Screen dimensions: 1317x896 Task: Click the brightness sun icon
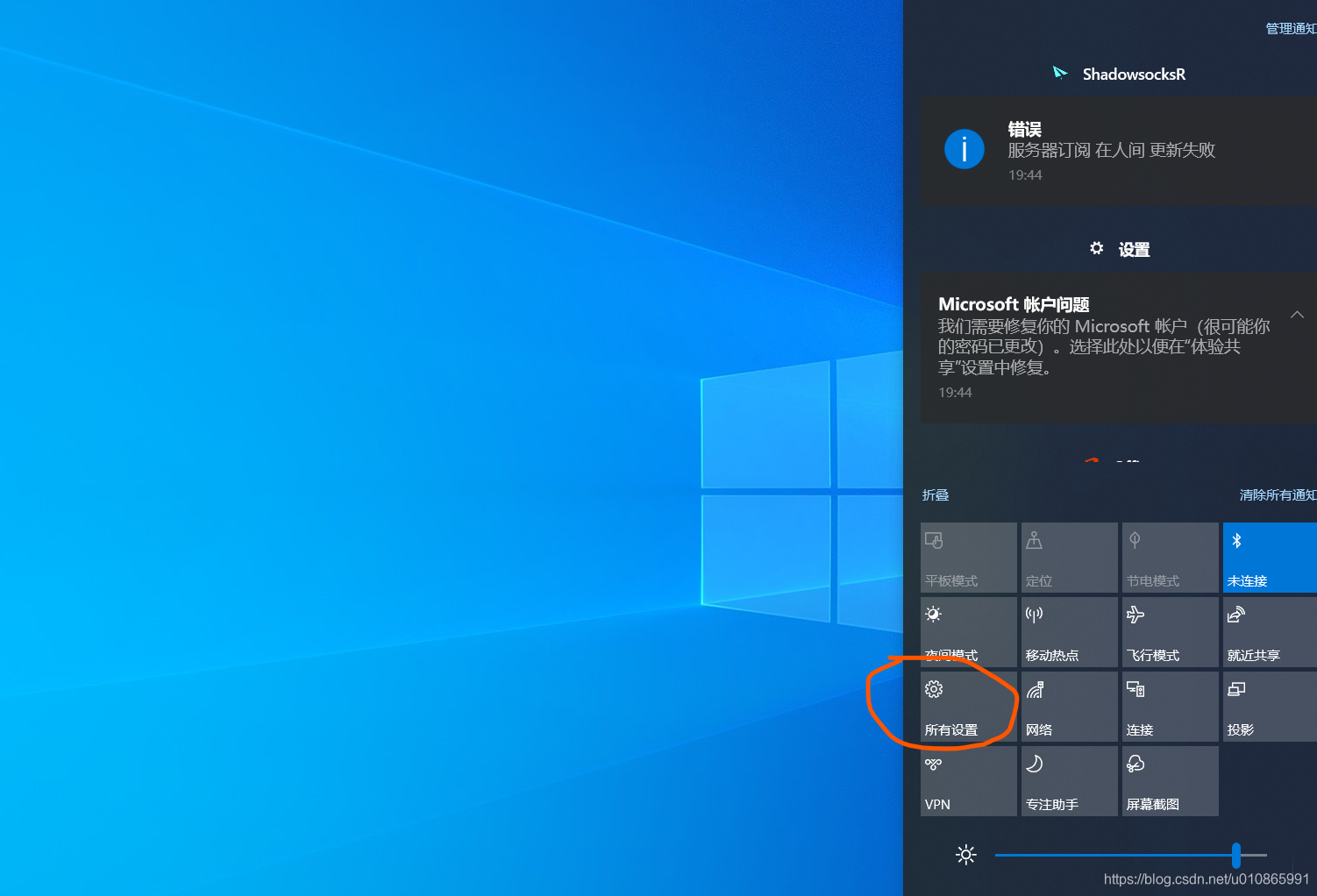coord(966,855)
